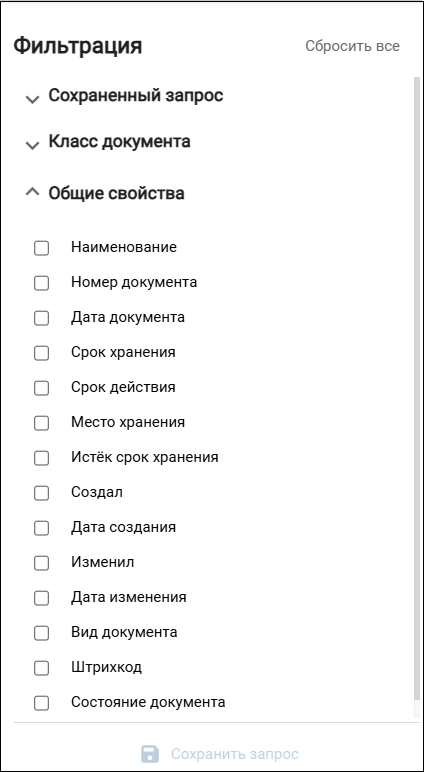
Task: Check the Истёк срок хранения box
Action: [41, 458]
